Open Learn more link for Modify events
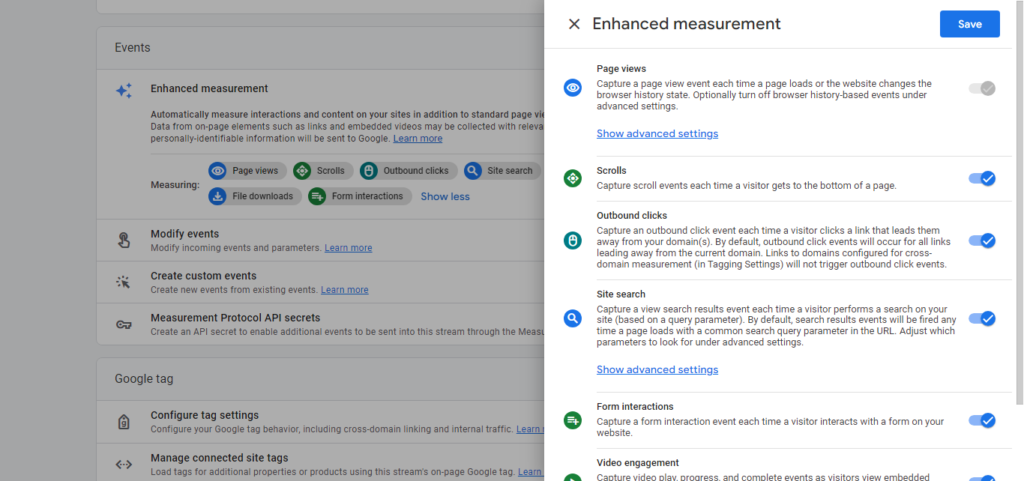 click(x=348, y=248)
